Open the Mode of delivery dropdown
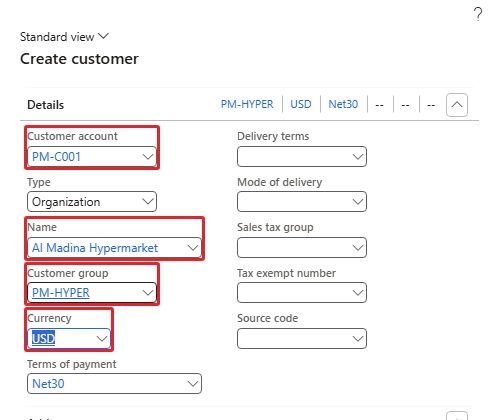The width and height of the screenshot is (496, 420). 302,202
